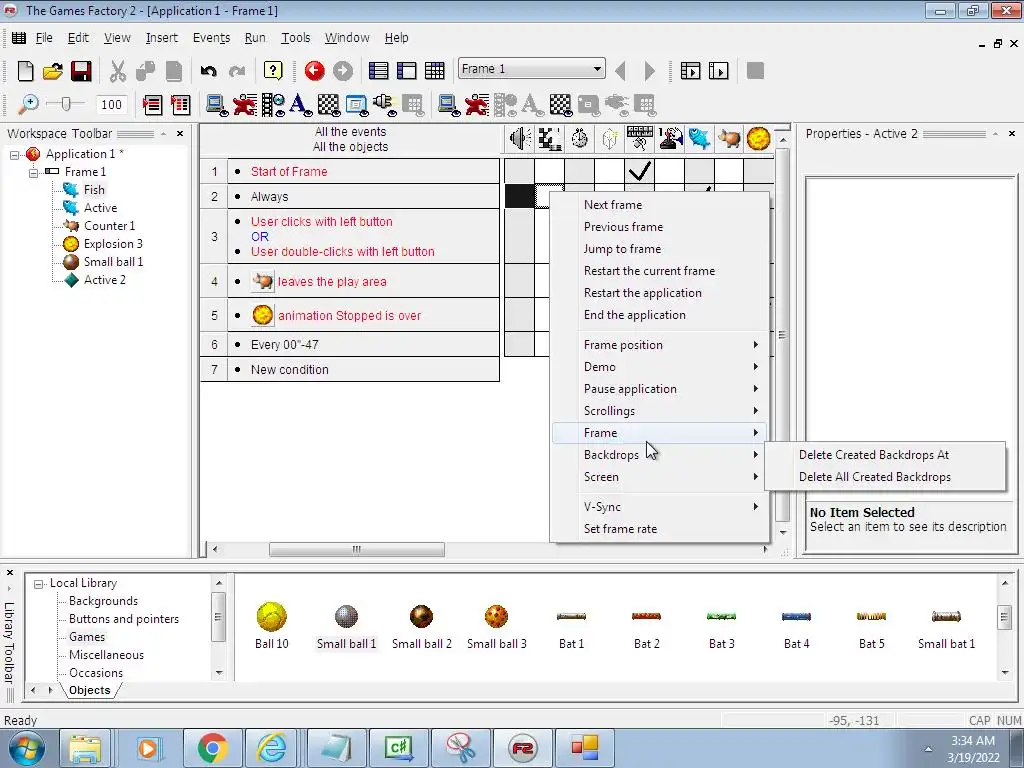Image resolution: width=1024 pixels, height=768 pixels.
Task: Open the Event list editor grid icon
Action: point(434,71)
